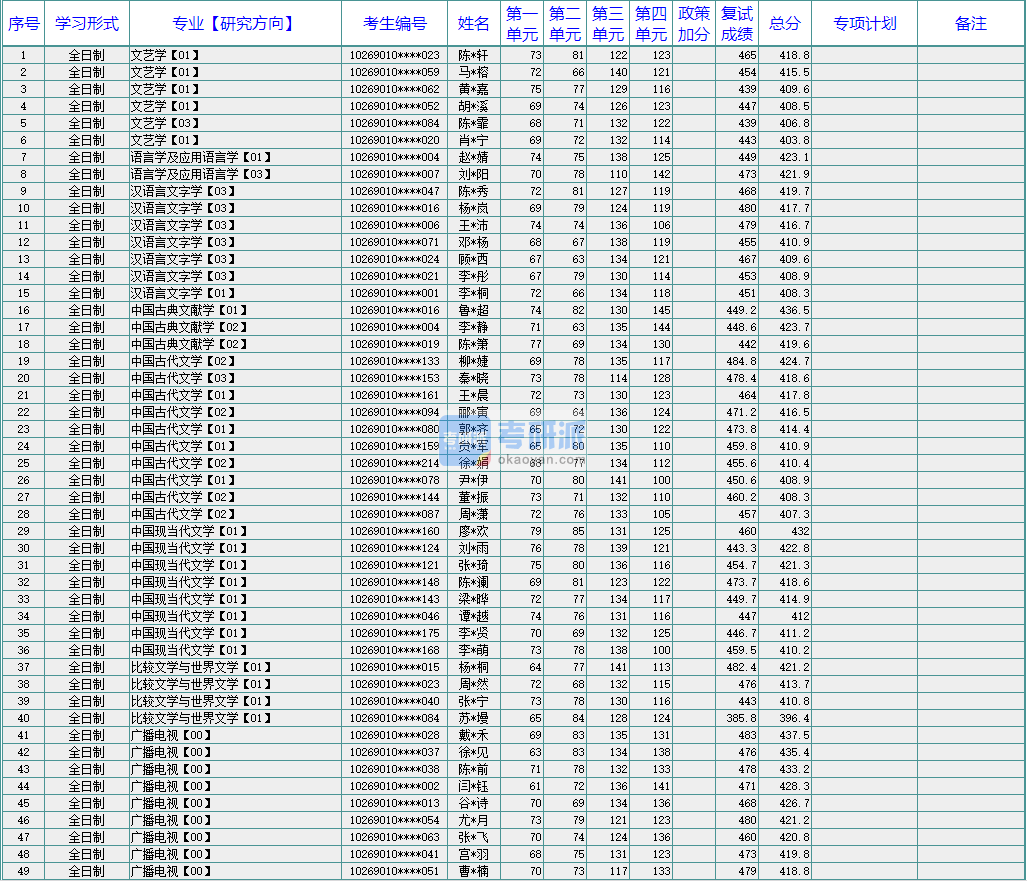1027x881 pixels.
Task: Click the 考生编号 column header
Action: (394, 23)
